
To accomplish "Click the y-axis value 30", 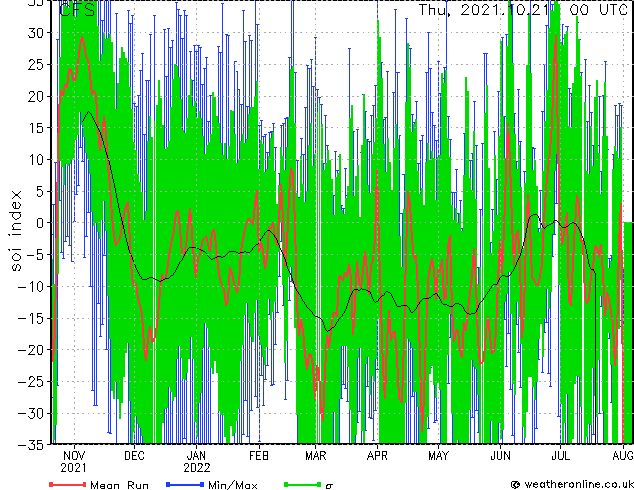I will tap(36, 33).
